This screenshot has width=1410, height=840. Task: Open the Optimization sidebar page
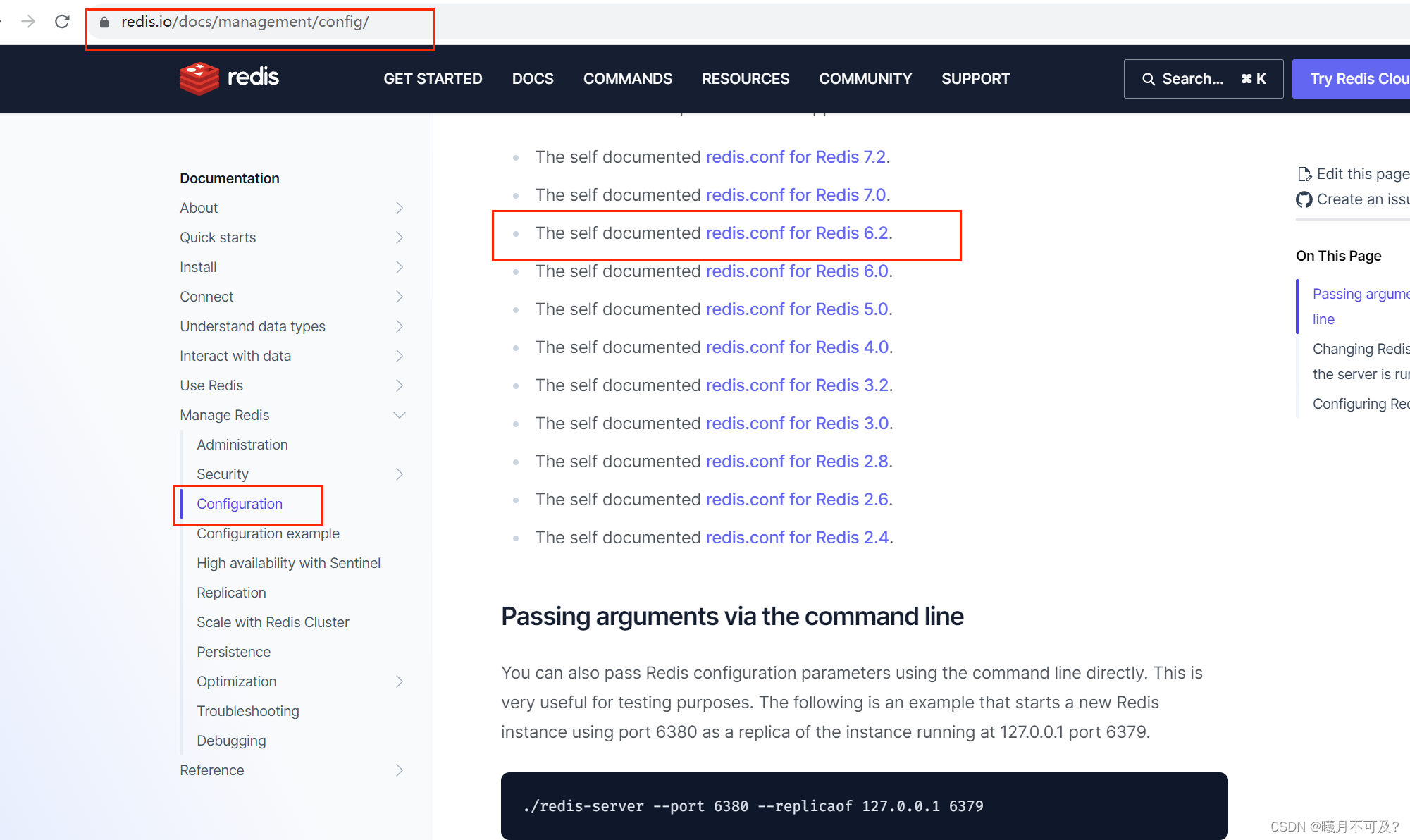point(236,681)
